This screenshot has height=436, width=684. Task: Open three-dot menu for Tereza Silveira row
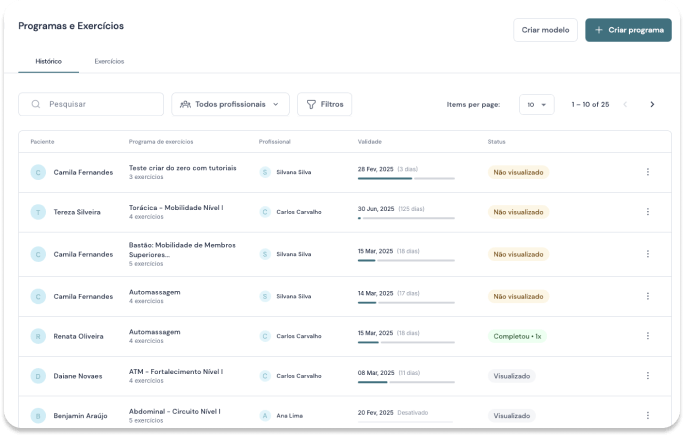coord(647,212)
